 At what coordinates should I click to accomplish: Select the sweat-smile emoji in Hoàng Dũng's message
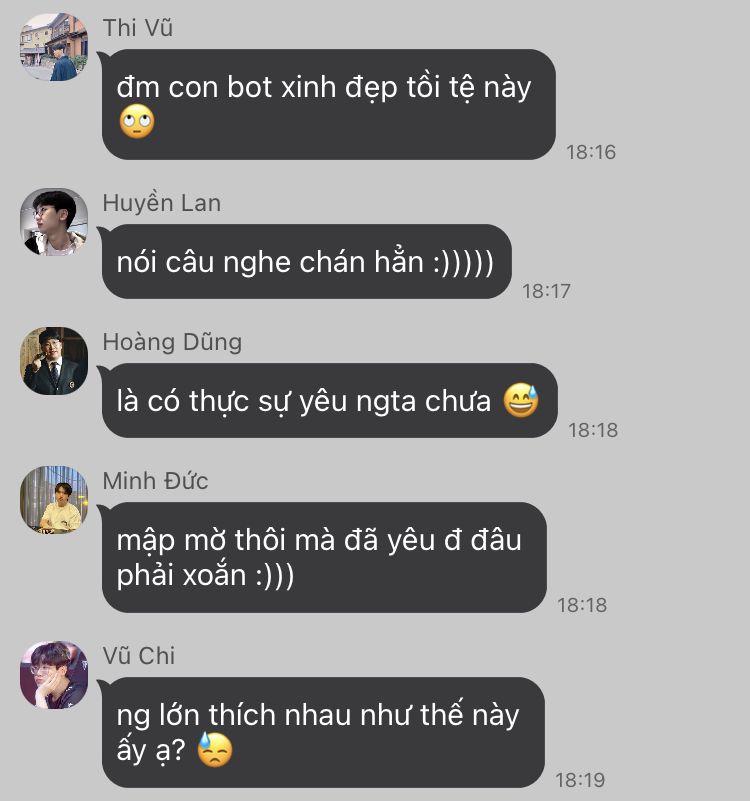click(x=521, y=400)
